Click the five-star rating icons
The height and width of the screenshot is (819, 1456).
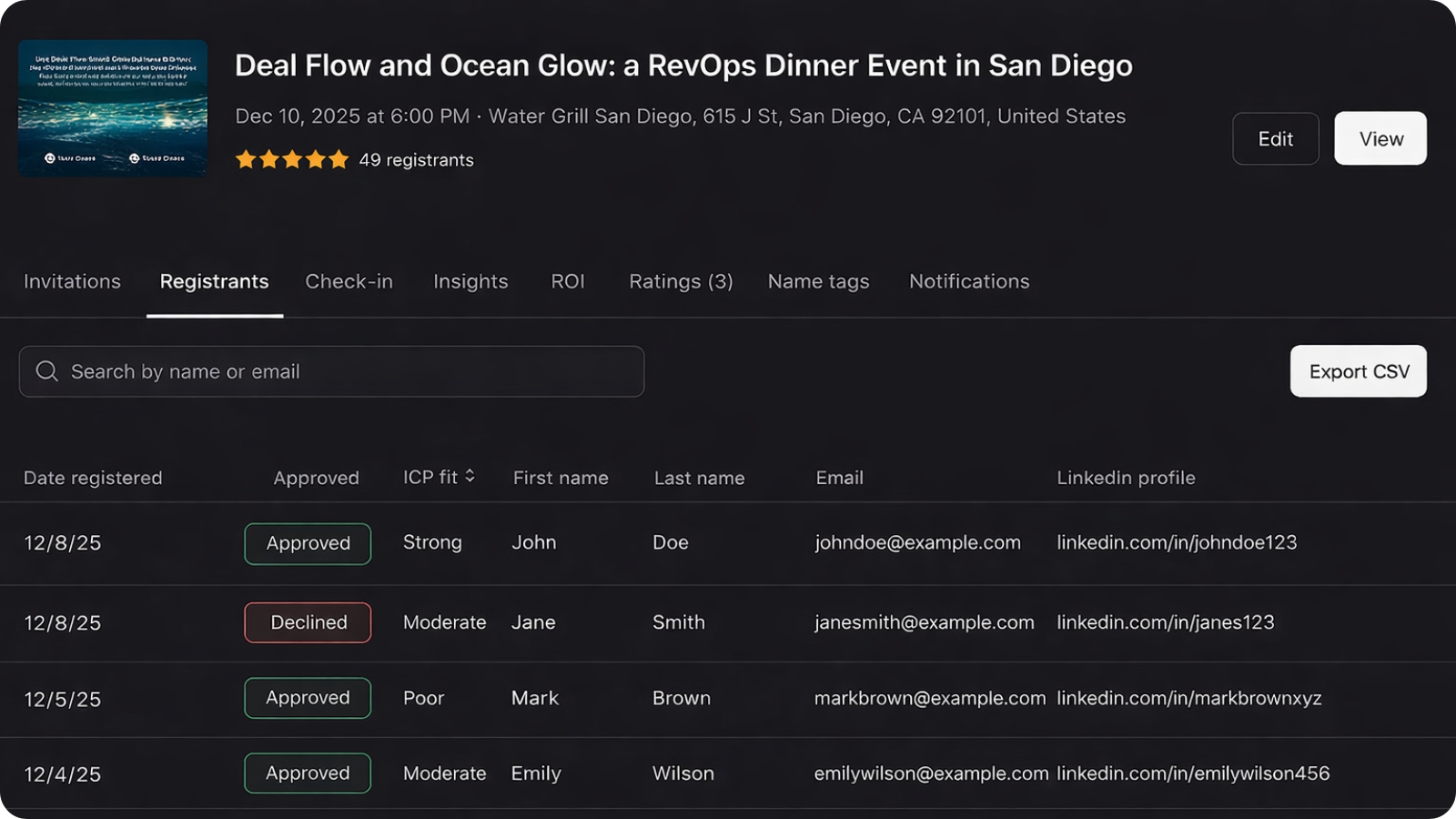pyautogui.click(x=292, y=160)
